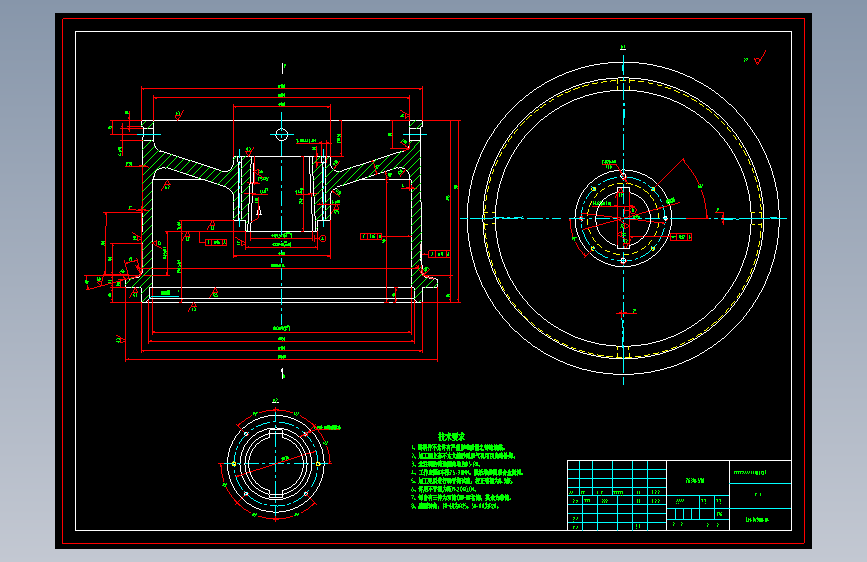867x562 pixels.
Task: Select the last technical requirement line, number 8
Action: tap(455, 506)
